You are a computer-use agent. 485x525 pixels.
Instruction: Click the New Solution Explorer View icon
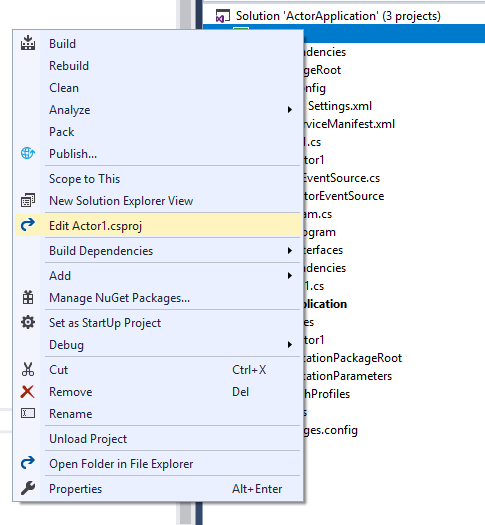click(28, 200)
